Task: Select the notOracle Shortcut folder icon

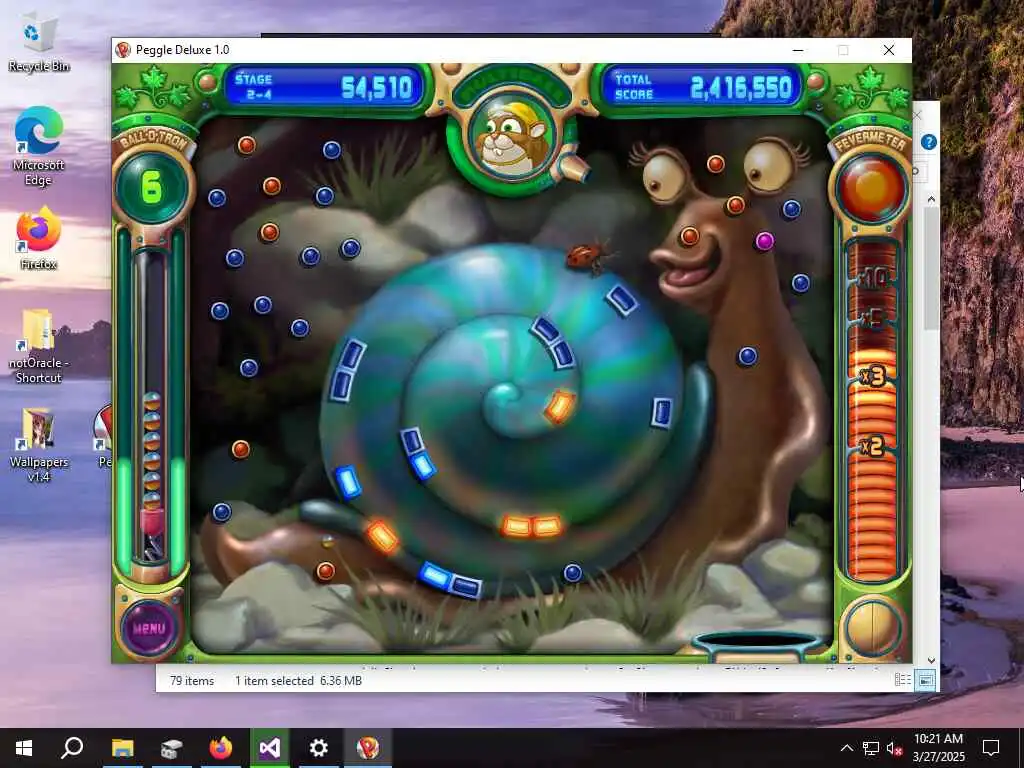Action: pos(39,345)
